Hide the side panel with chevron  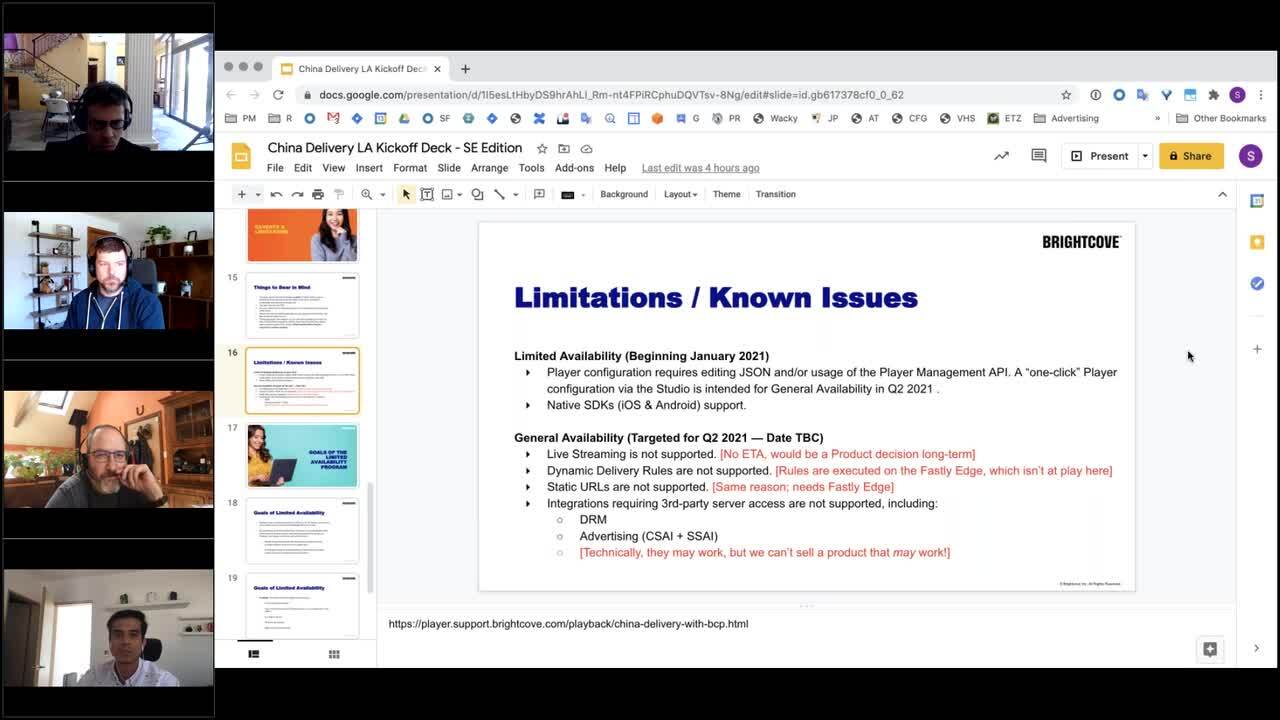coord(1257,648)
